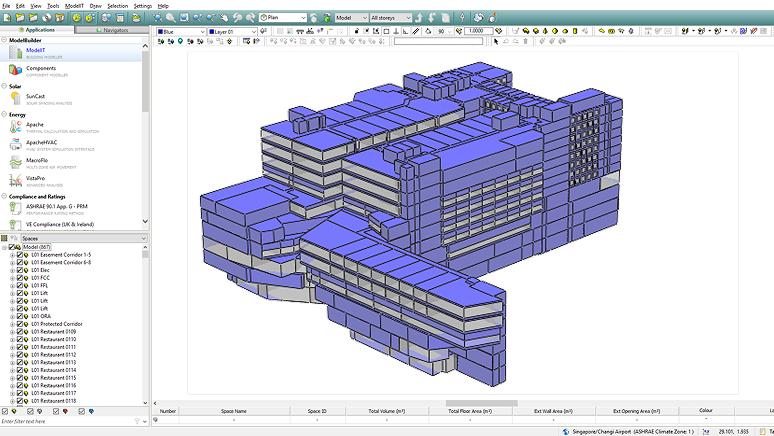The width and height of the screenshot is (774, 436).
Task: Toggle checkbox for L01 Protected Corridor
Action: click(x=20, y=324)
